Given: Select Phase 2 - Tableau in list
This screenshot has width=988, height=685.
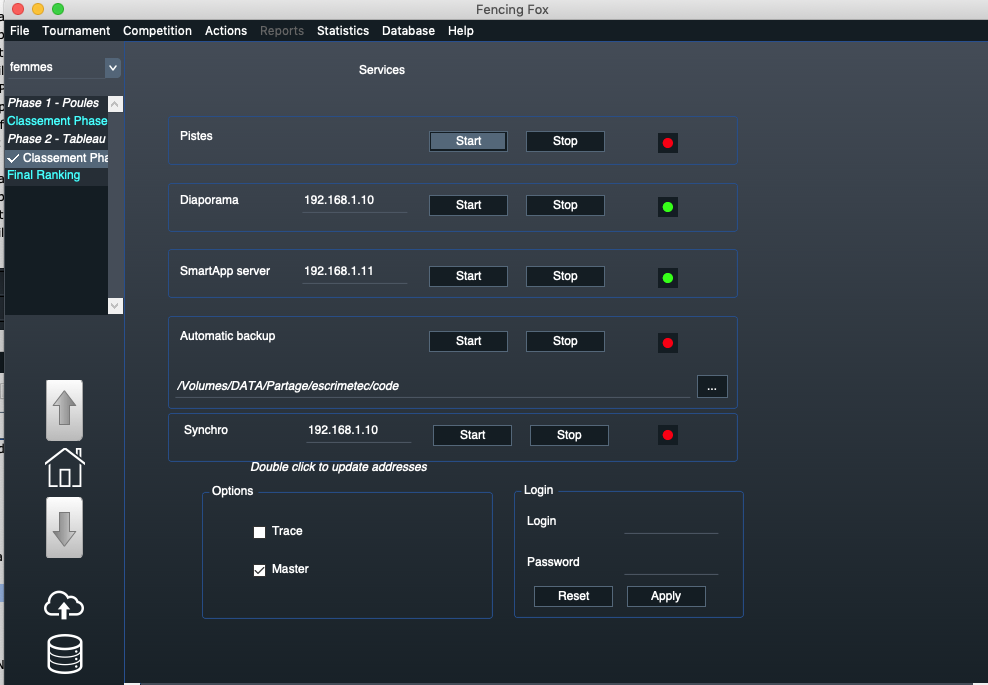Looking at the screenshot, I should coord(57,139).
